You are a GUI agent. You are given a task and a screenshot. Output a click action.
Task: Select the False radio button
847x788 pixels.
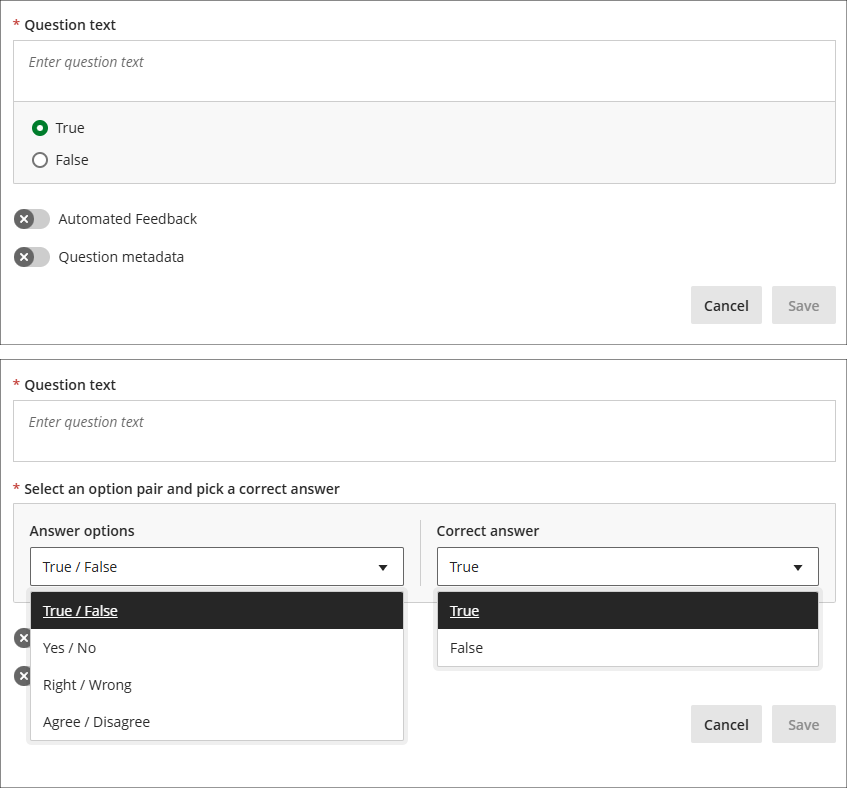point(40,160)
